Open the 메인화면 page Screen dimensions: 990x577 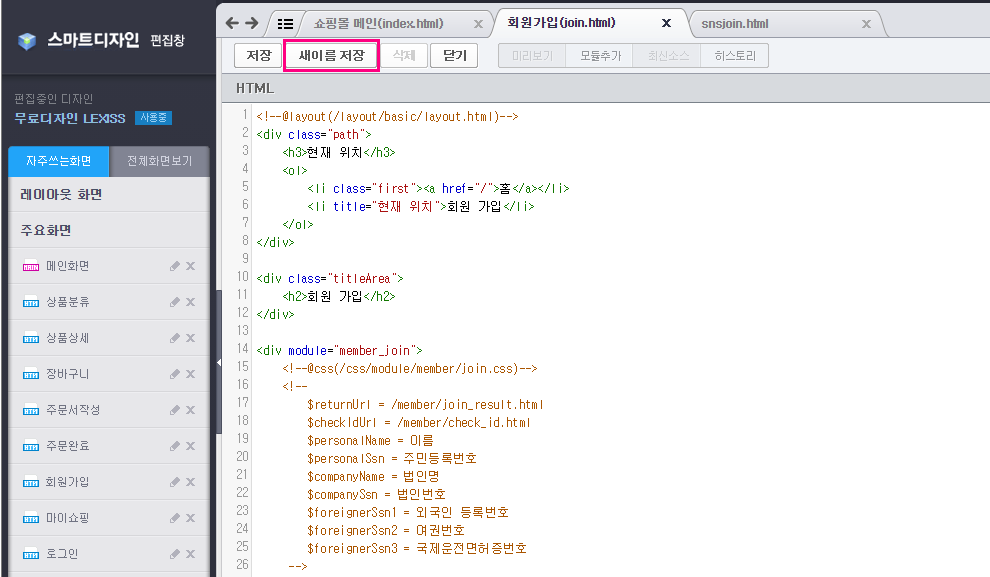coord(68,266)
